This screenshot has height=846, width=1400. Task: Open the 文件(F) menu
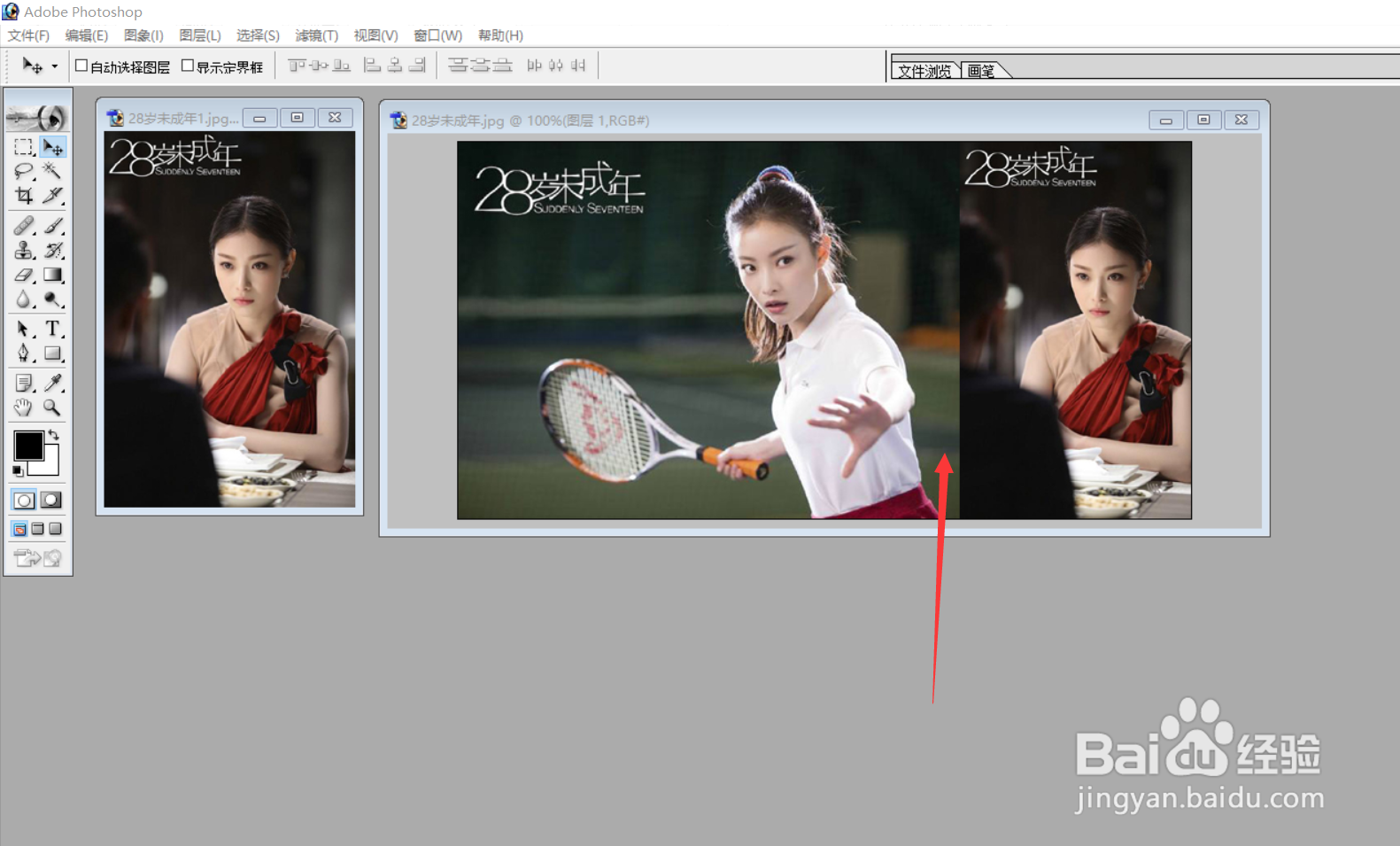pyautogui.click(x=28, y=35)
